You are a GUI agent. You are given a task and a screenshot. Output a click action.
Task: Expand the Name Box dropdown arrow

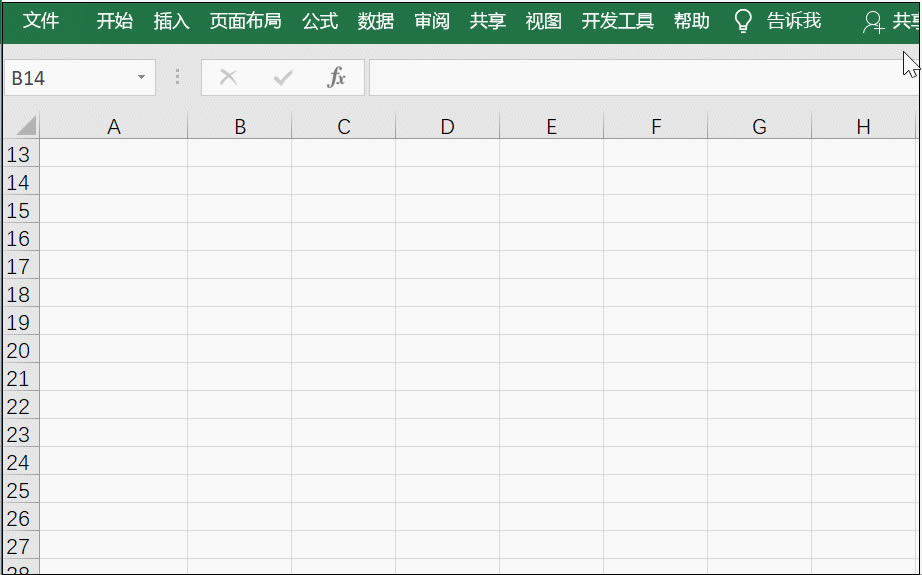[x=141, y=78]
